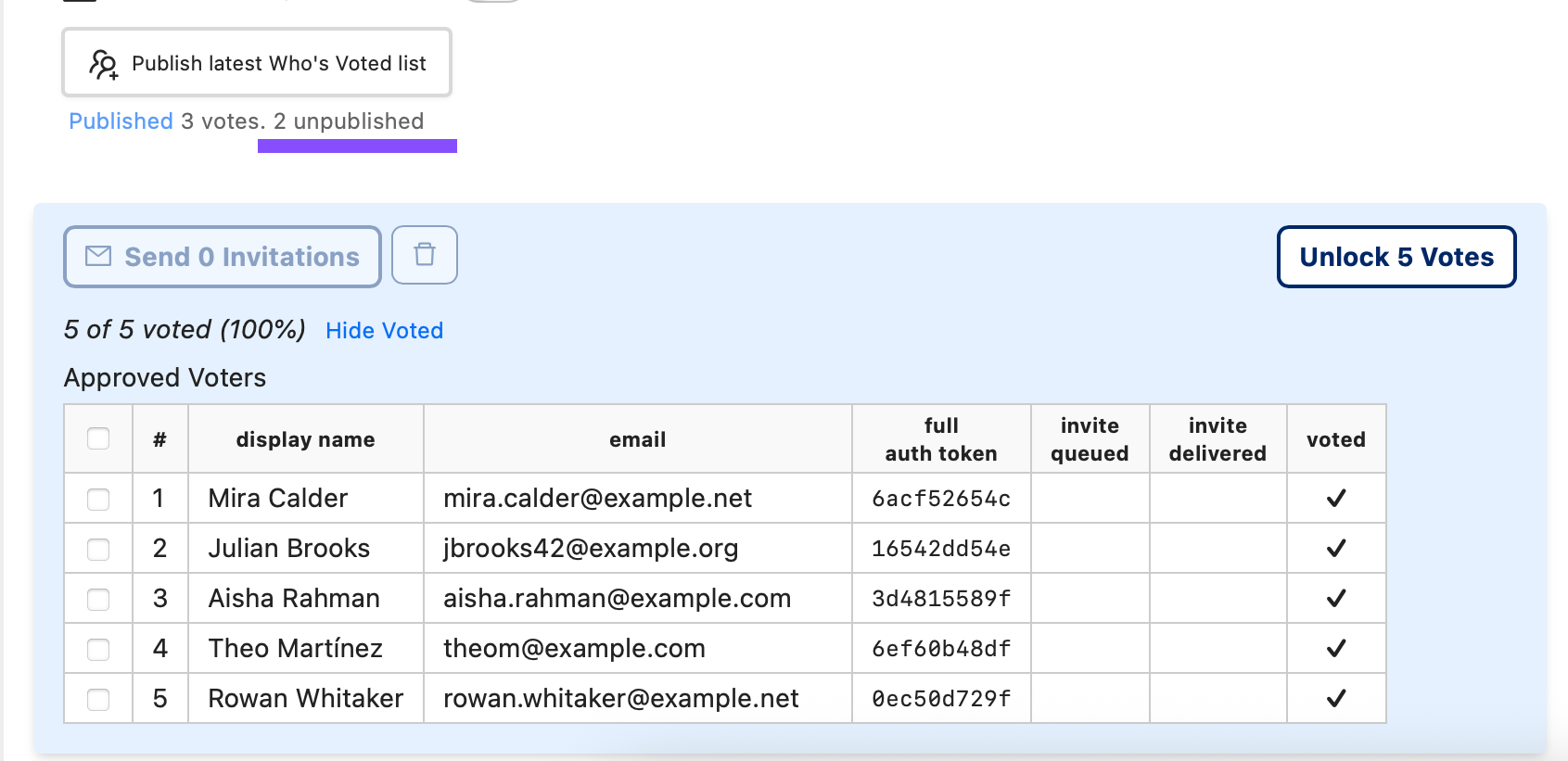The height and width of the screenshot is (761, 1568).
Task: Click voted checkmark for Julian Brooks
Action: click(x=1335, y=549)
